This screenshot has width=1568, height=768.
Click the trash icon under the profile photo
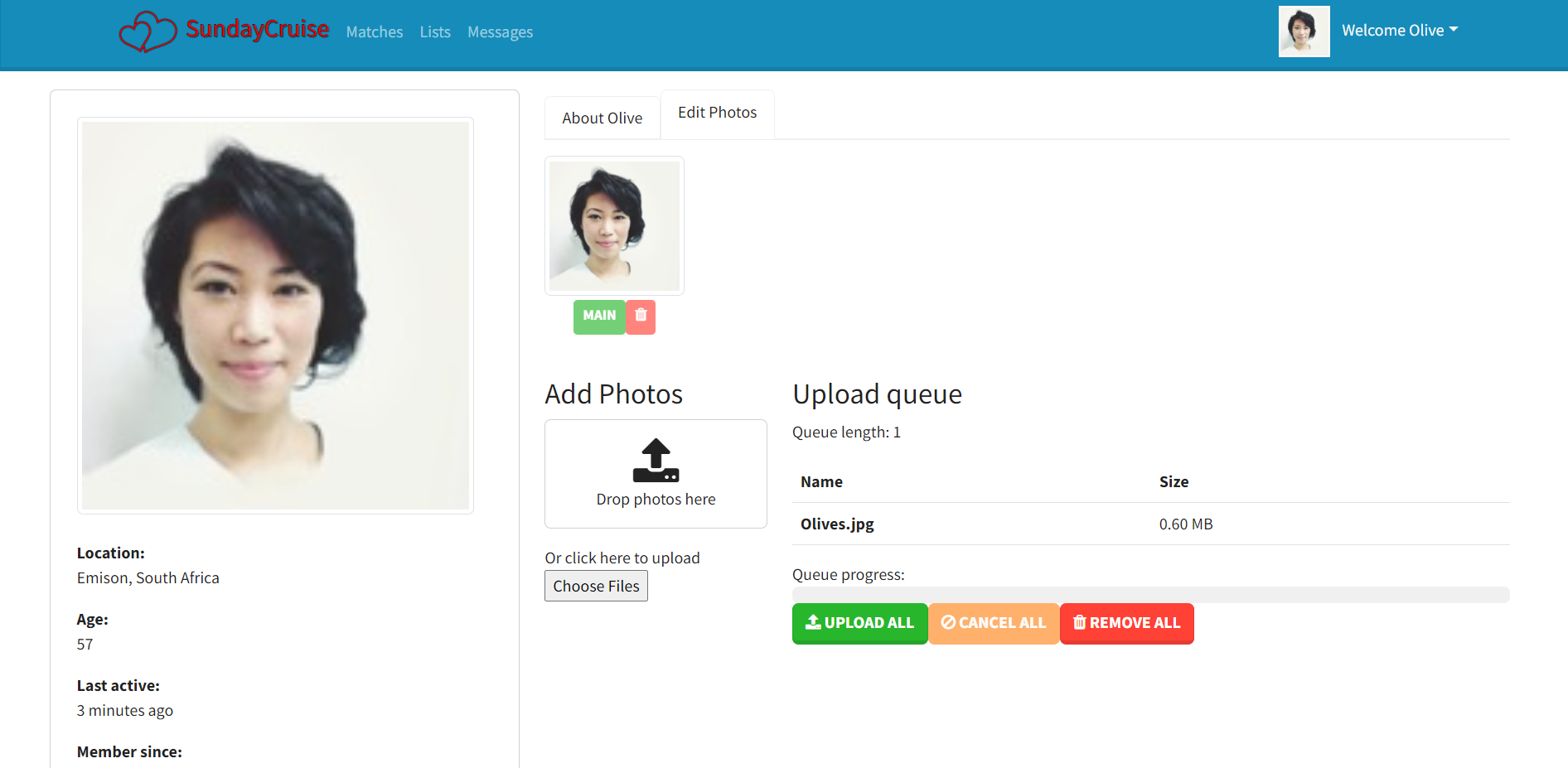(640, 316)
